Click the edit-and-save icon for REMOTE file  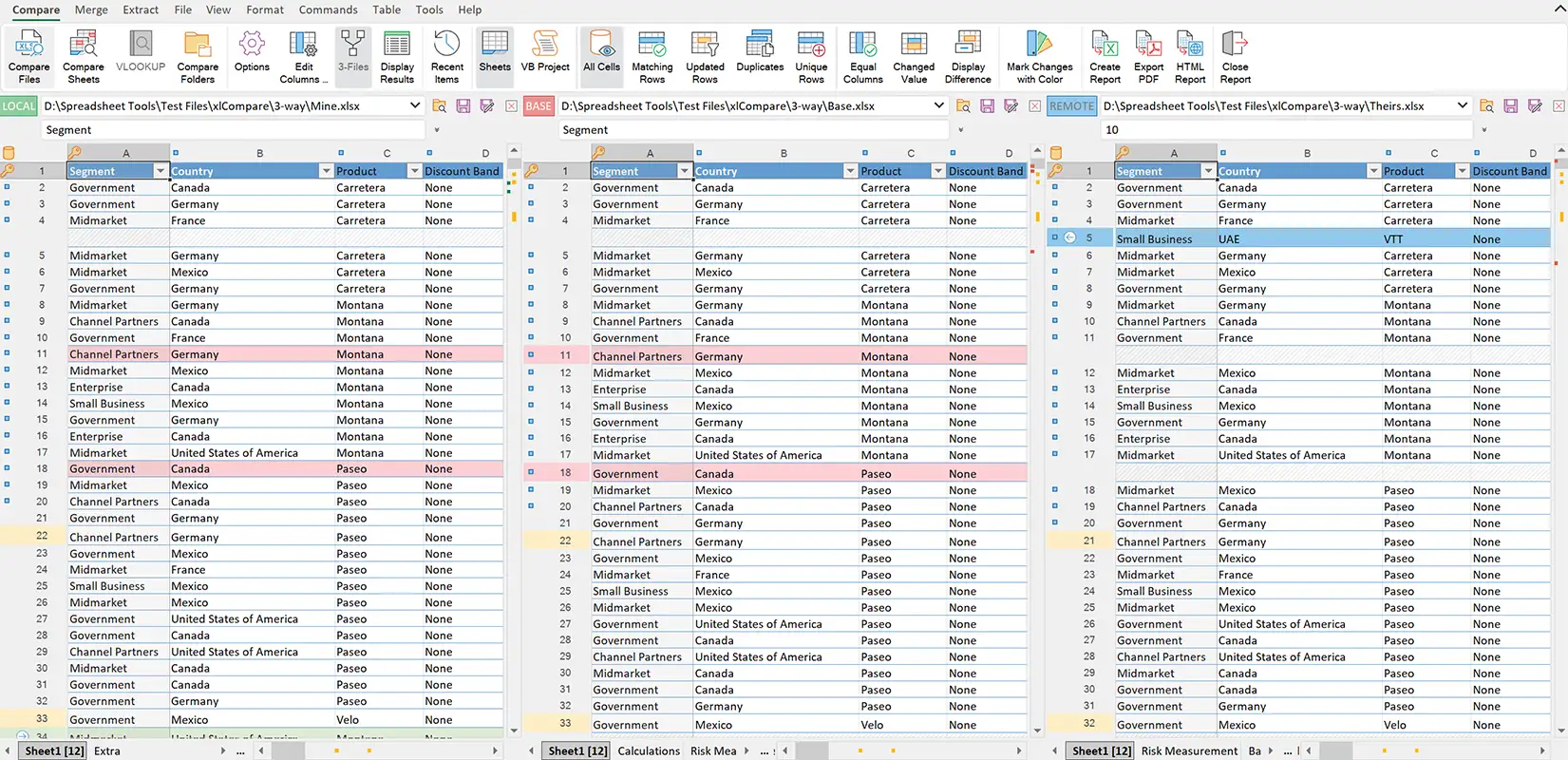click(1535, 106)
